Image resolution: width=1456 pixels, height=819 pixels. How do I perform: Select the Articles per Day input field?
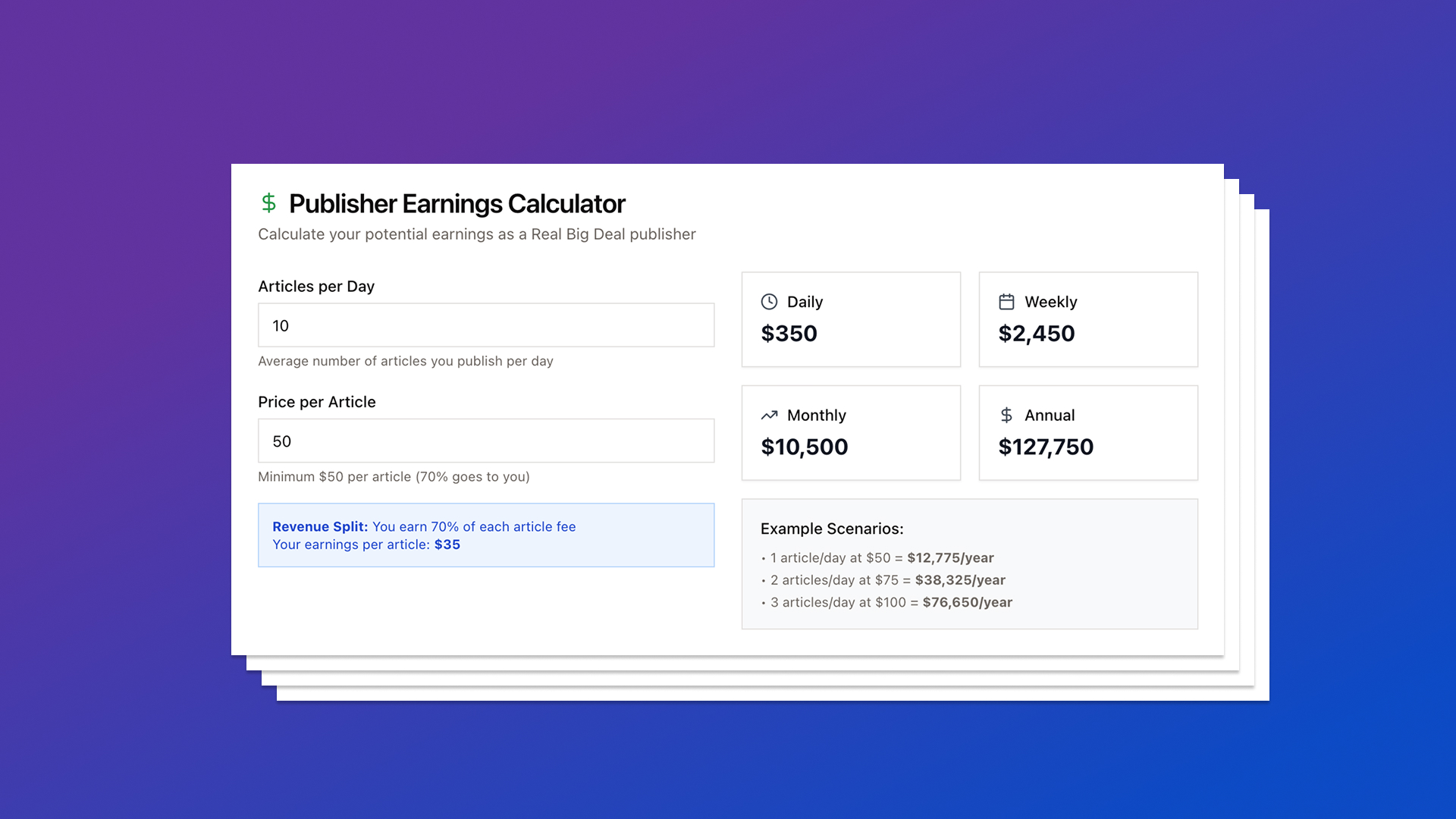(x=485, y=325)
